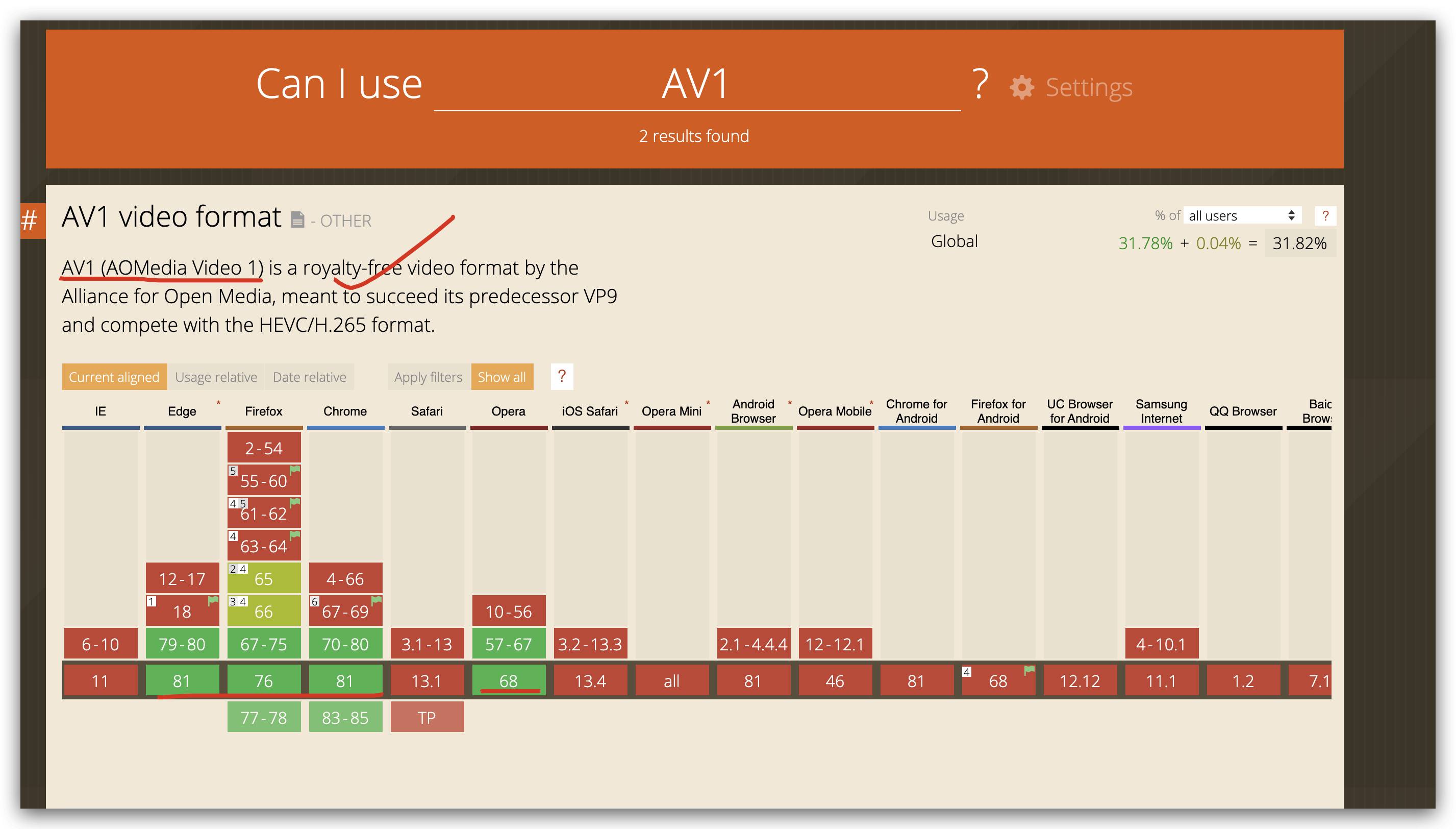Click the 'Apply filters' button
1456x829 pixels.
(426, 377)
